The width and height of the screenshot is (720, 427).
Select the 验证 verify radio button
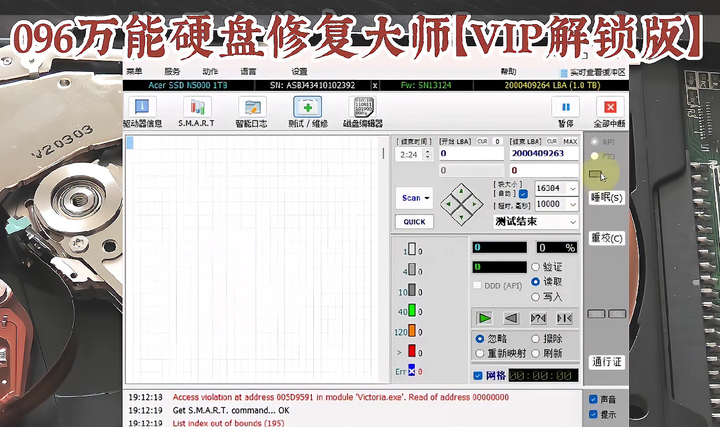(535, 267)
